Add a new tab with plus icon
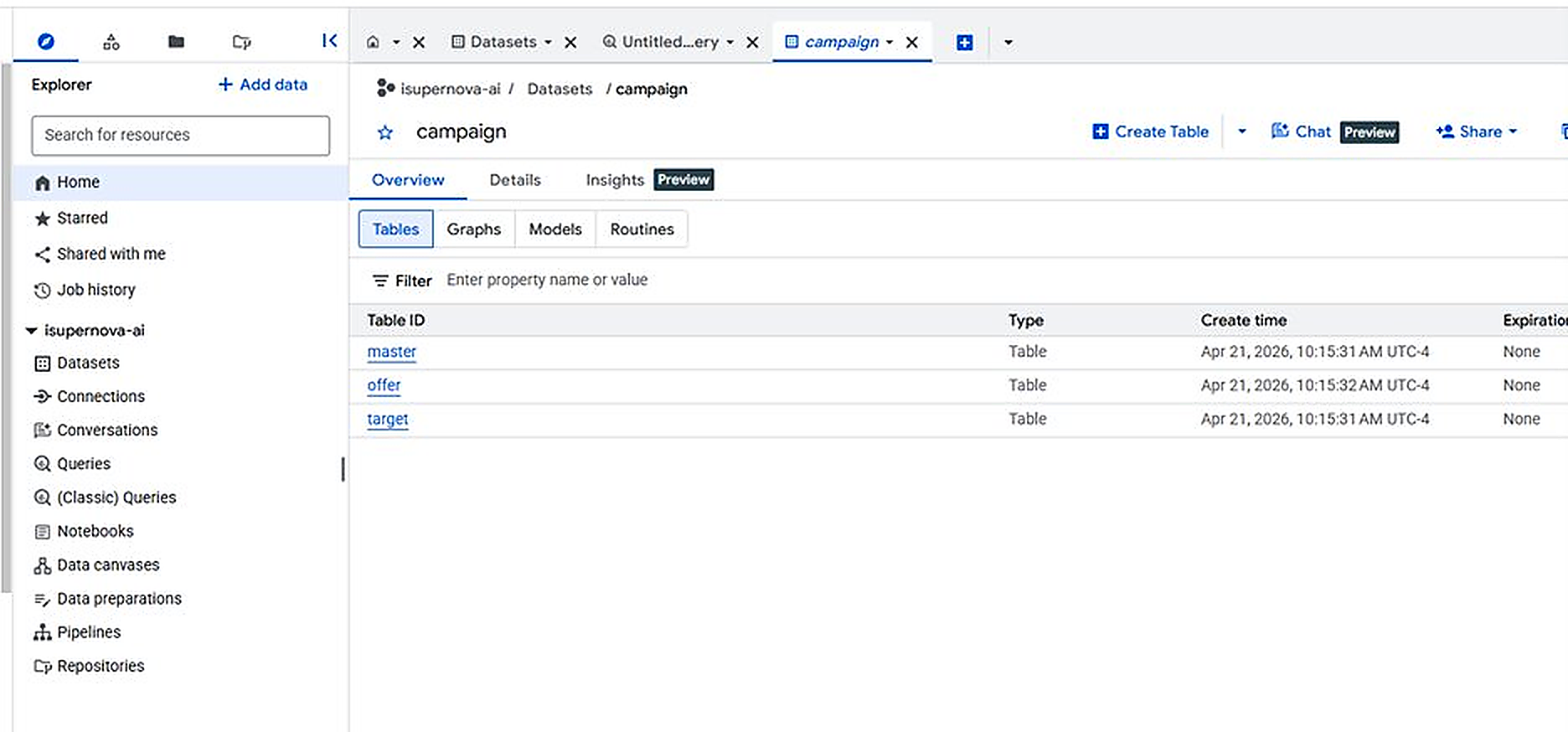 [x=965, y=42]
